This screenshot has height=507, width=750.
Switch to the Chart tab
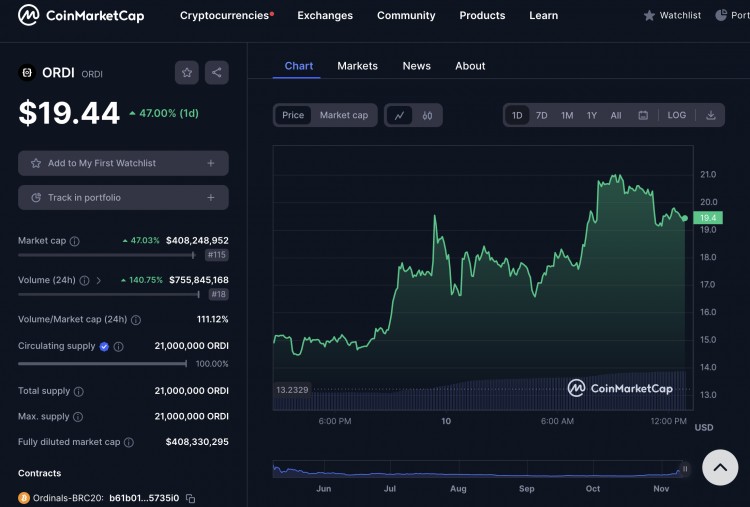(298, 66)
